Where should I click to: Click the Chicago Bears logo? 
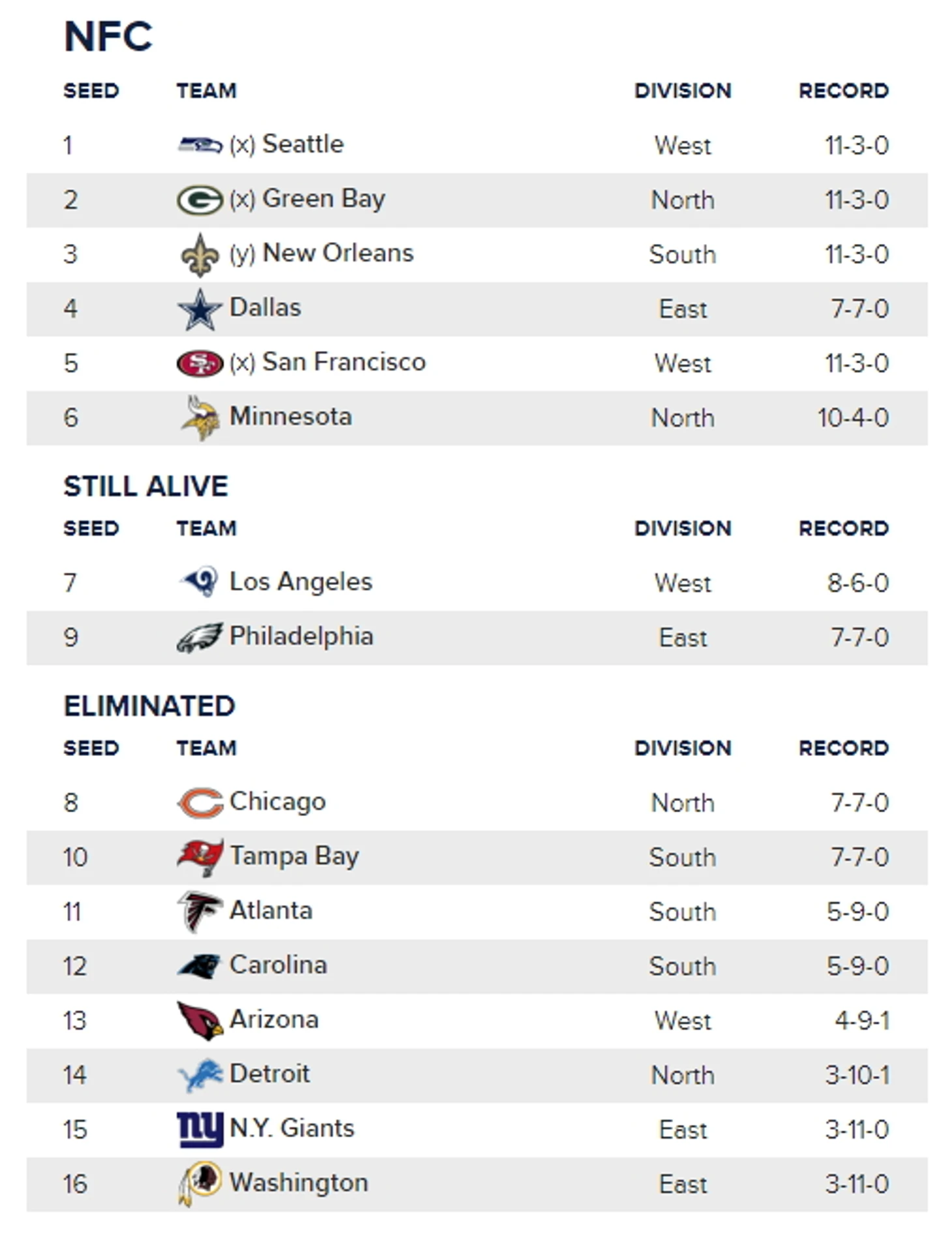pyautogui.click(x=200, y=802)
